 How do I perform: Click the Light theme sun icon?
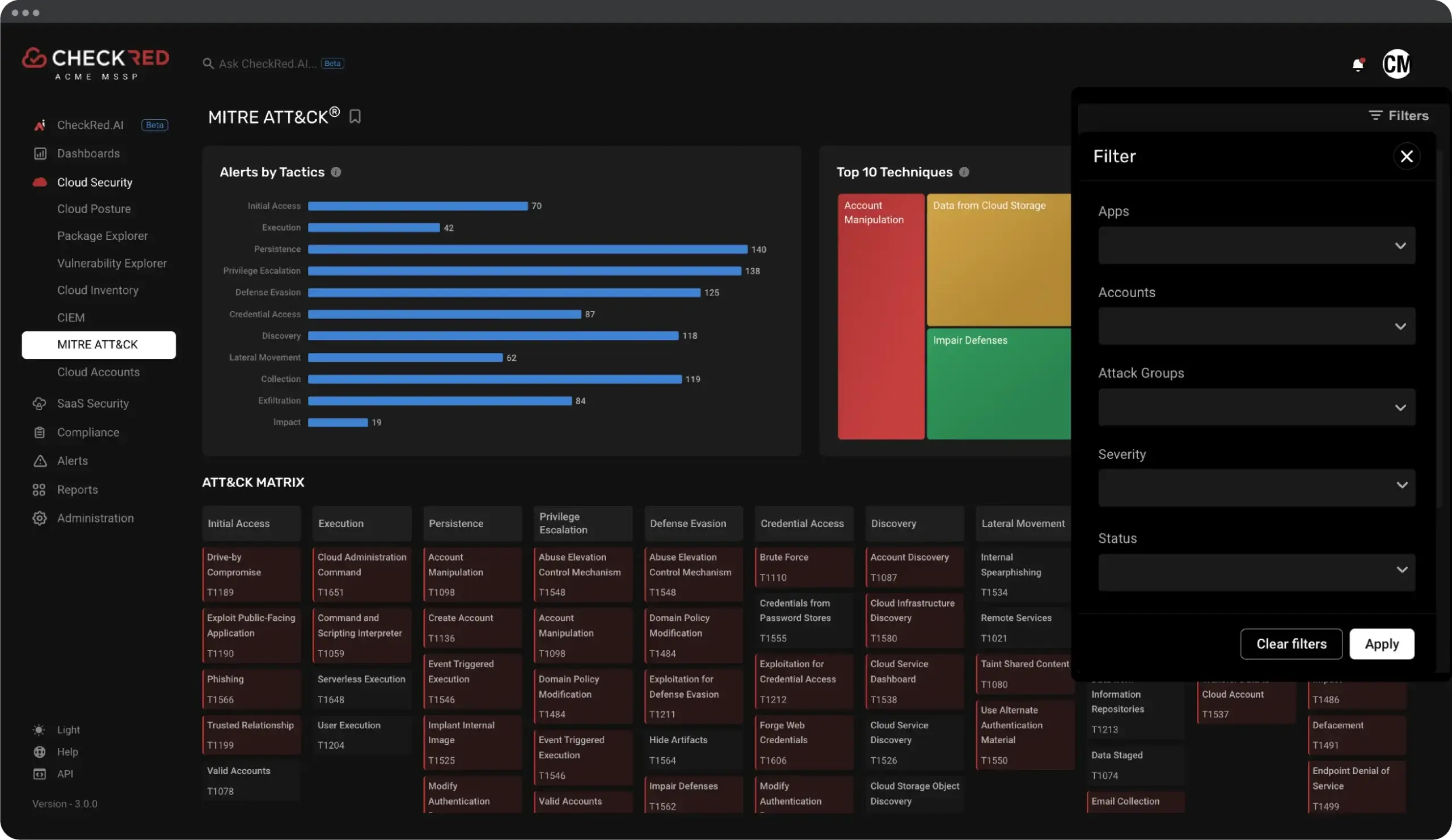[39, 730]
